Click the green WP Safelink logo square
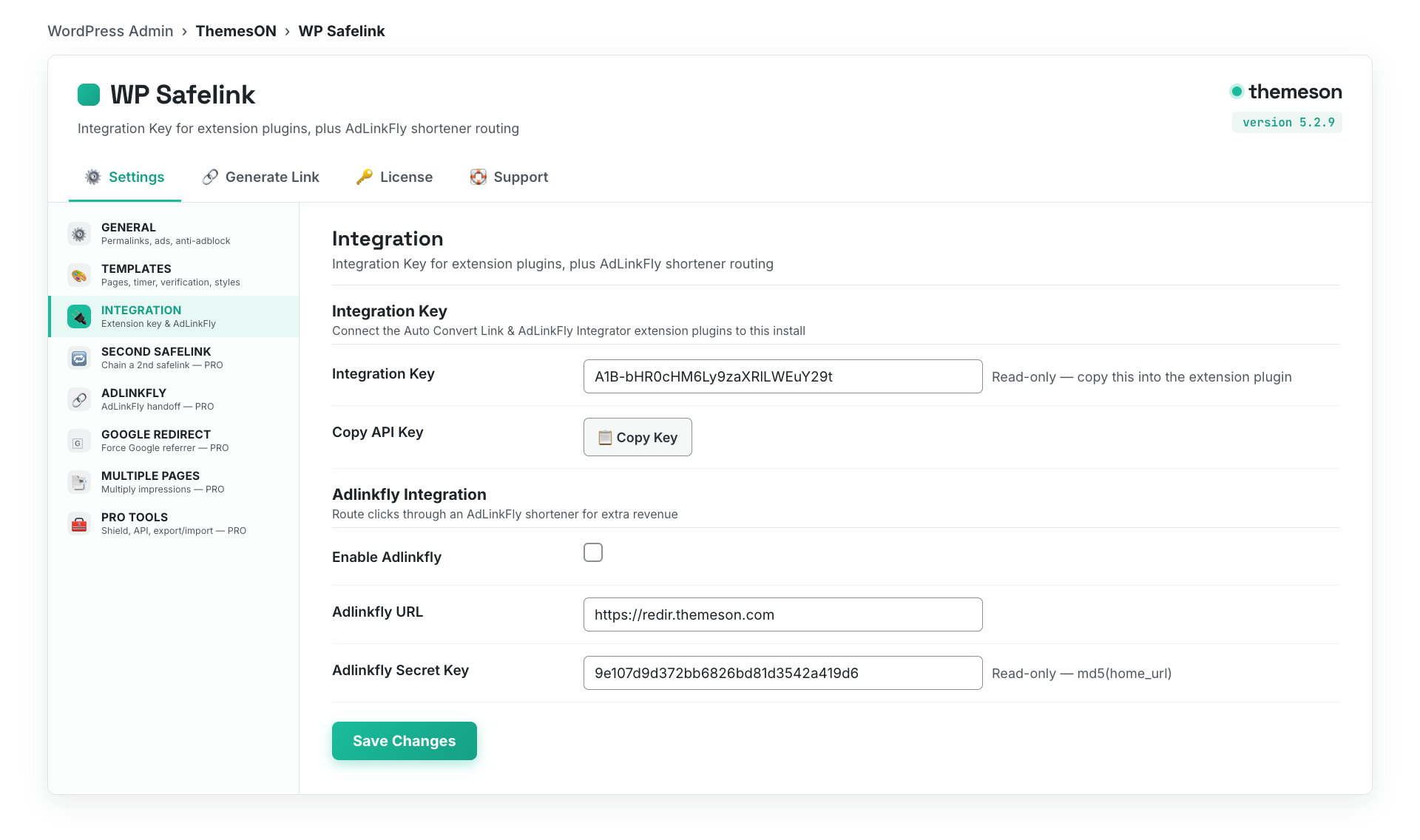Viewport: 1420px width, 840px height. (89, 95)
